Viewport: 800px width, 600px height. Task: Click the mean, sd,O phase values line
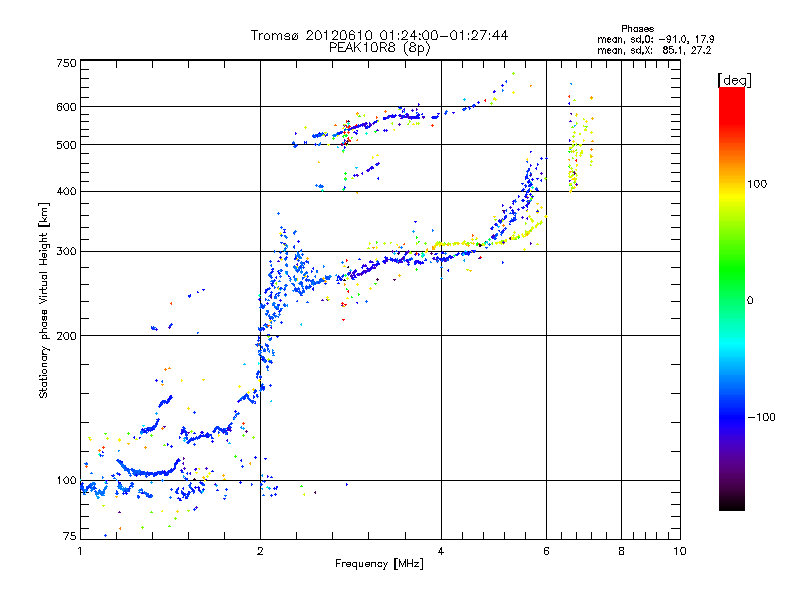656,39
